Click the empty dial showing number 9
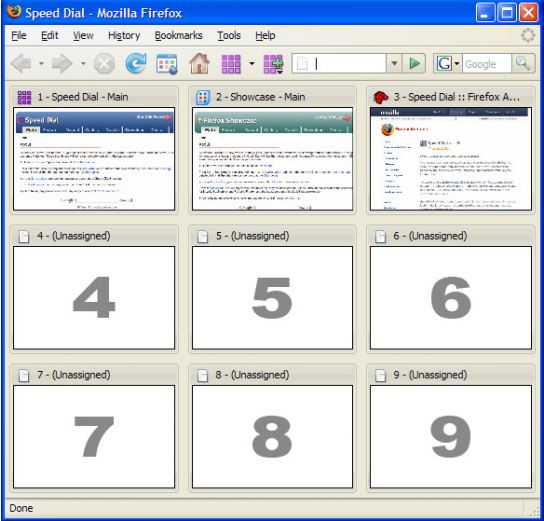Screen dimensions: 544x521 click(x=451, y=436)
